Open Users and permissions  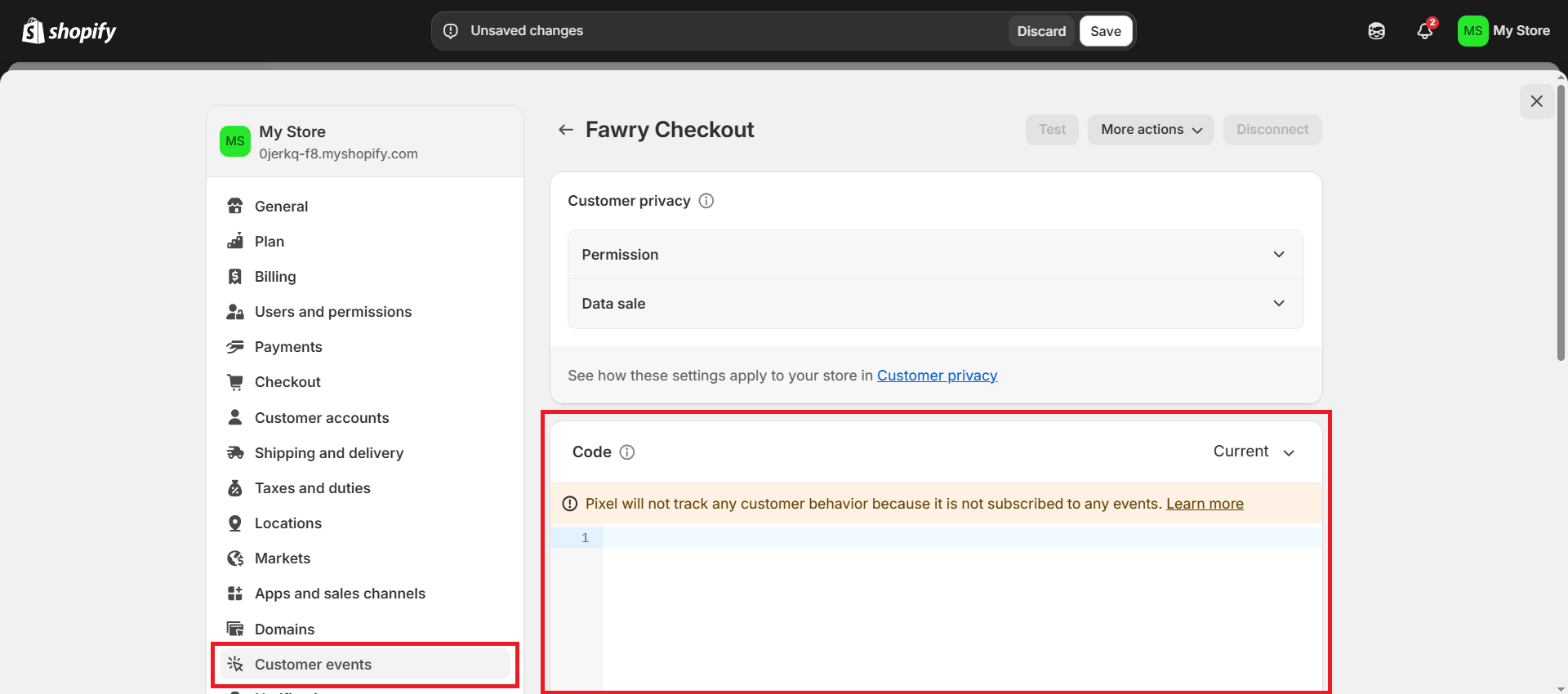[x=365, y=311]
